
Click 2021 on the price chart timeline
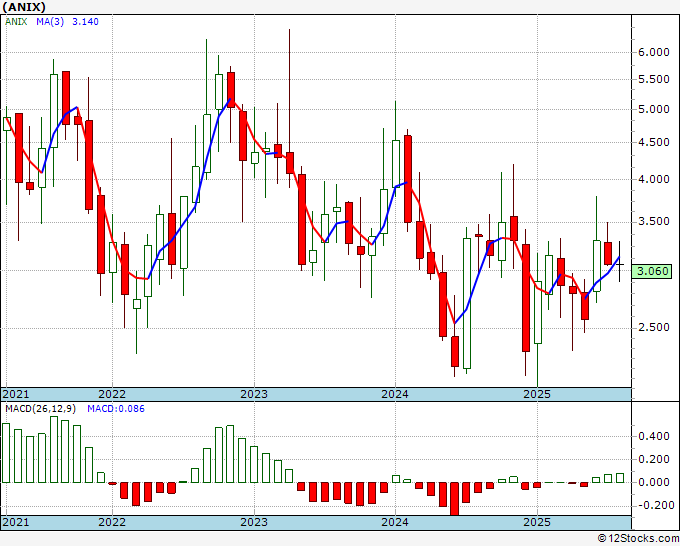pyautogui.click(x=16, y=394)
